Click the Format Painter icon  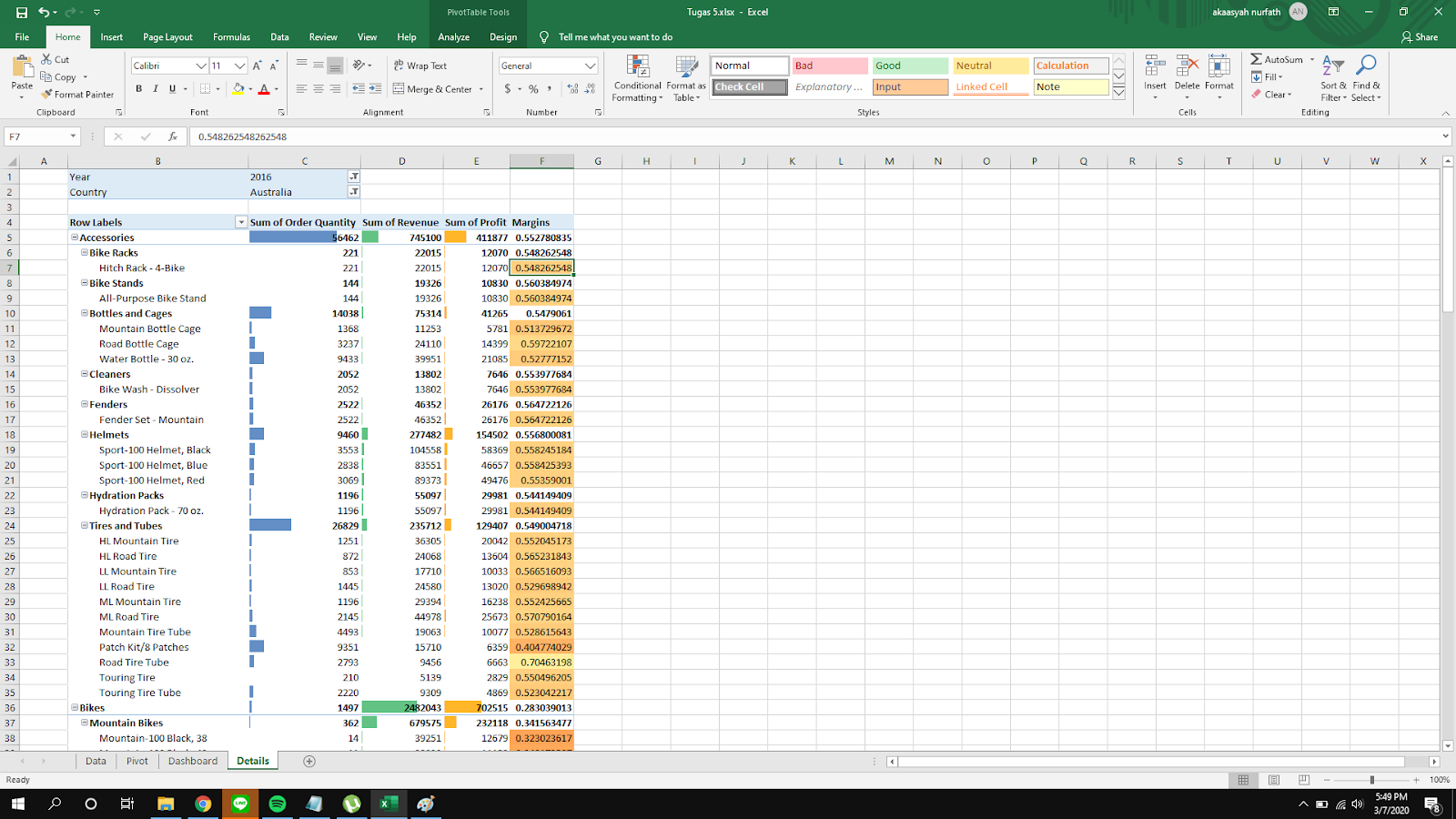click(x=46, y=95)
